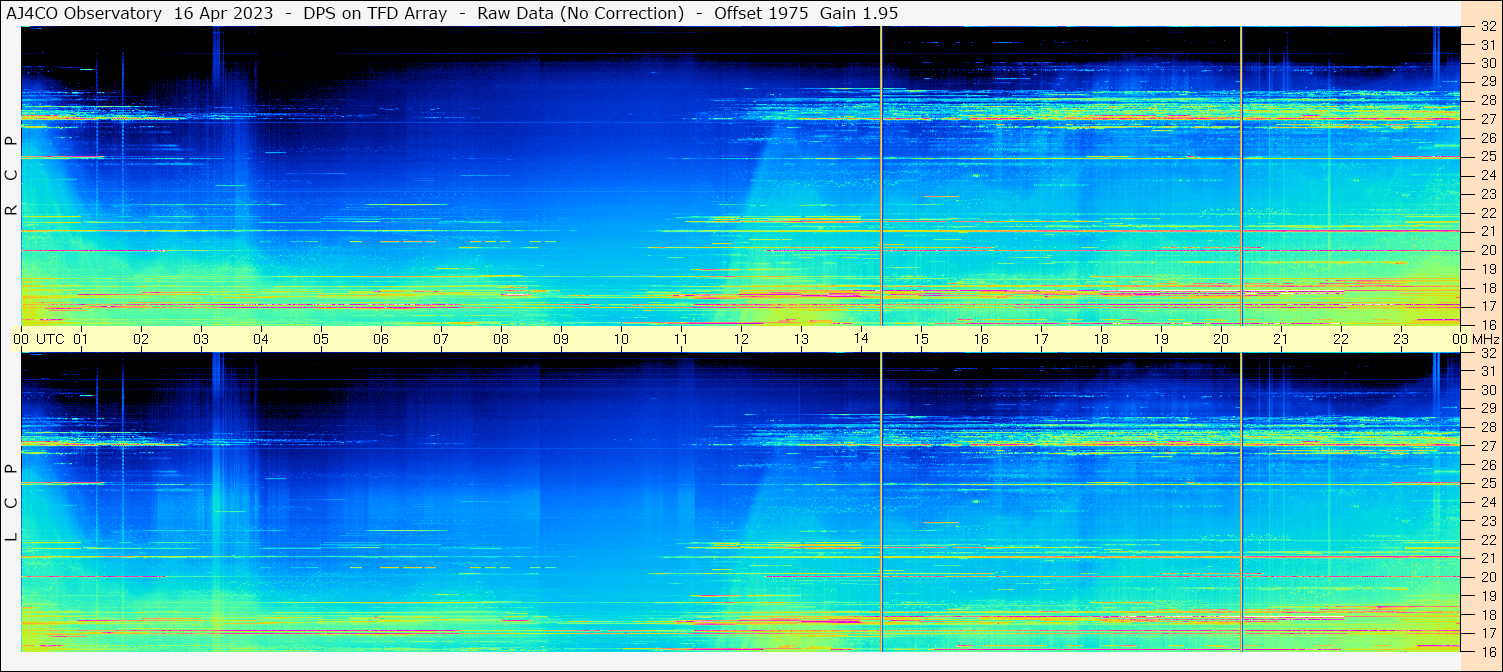Click the 20 UTC hour label
The image size is (1503, 672).
1221,339
